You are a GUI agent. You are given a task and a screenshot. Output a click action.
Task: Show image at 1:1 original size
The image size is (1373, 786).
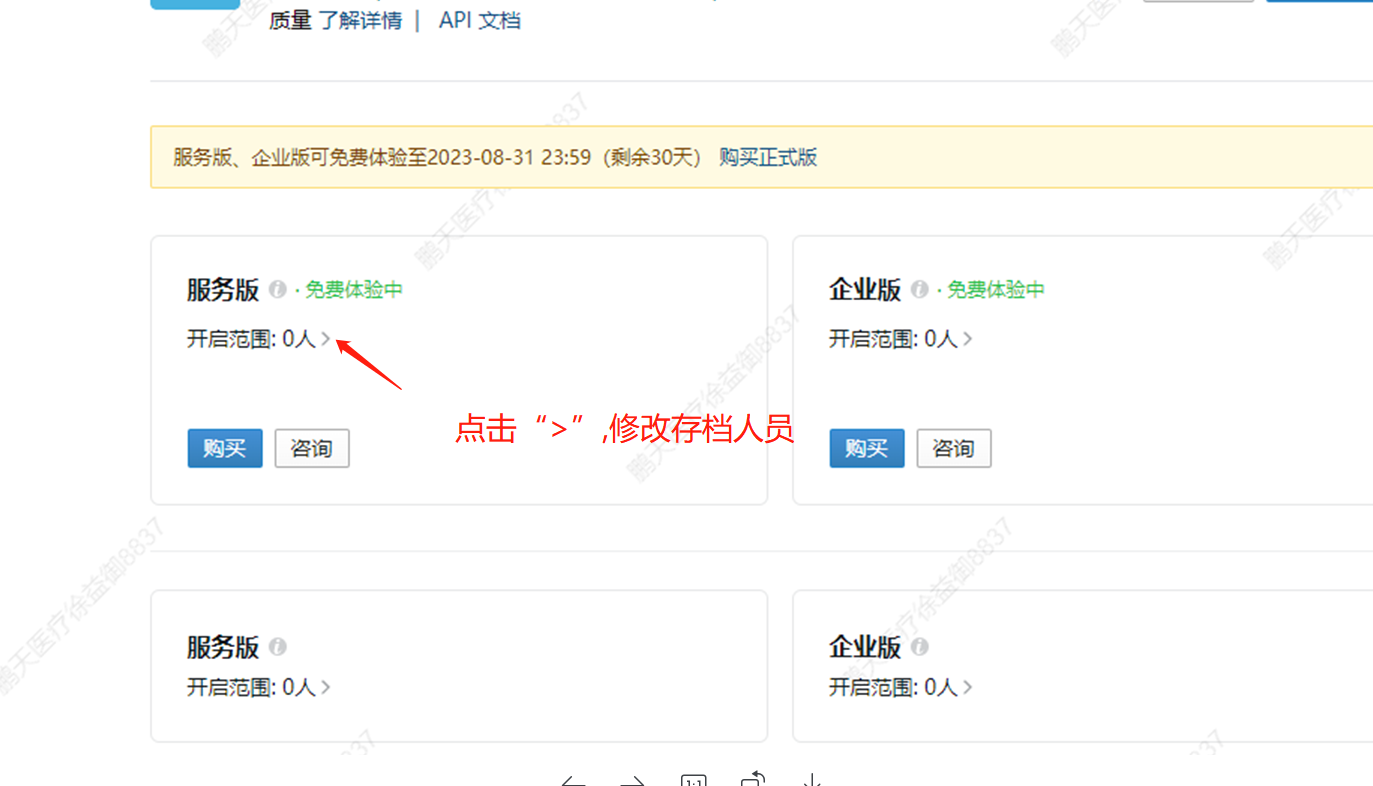693,780
